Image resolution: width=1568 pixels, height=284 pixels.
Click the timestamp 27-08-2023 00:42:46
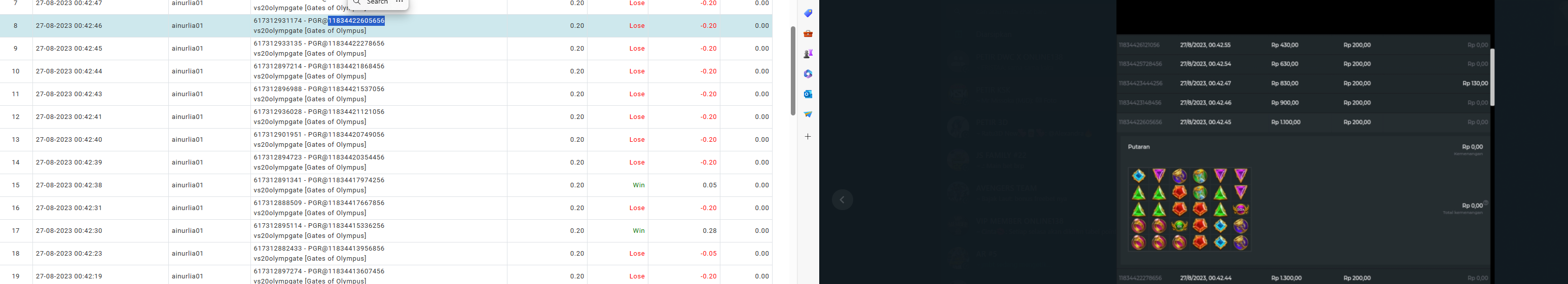pyautogui.click(x=69, y=25)
